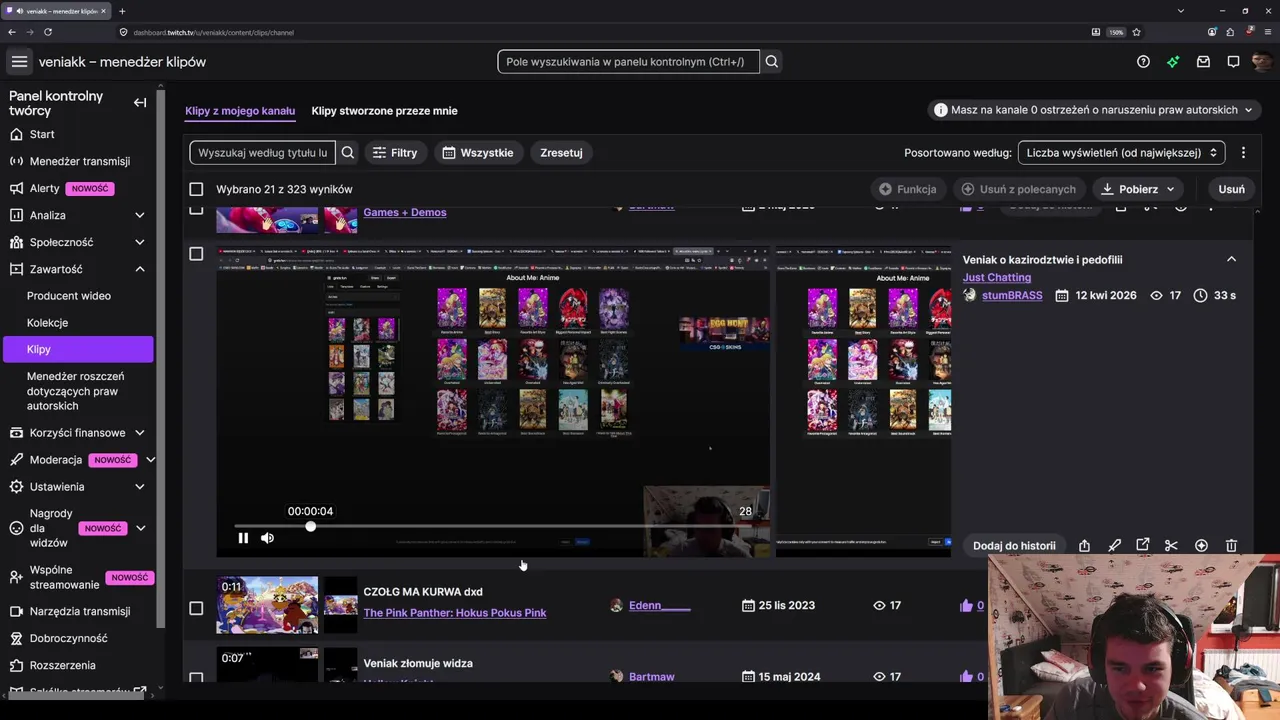This screenshot has height=720, width=1280.
Task: Open the sort-by Liczba wyświetleń dropdown
Action: point(1121,153)
